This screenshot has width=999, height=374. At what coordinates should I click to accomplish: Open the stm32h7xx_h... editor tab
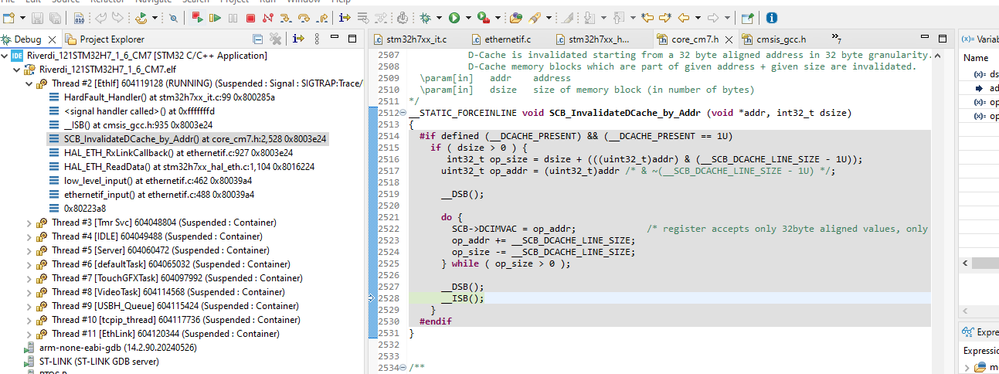(x=593, y=40)
